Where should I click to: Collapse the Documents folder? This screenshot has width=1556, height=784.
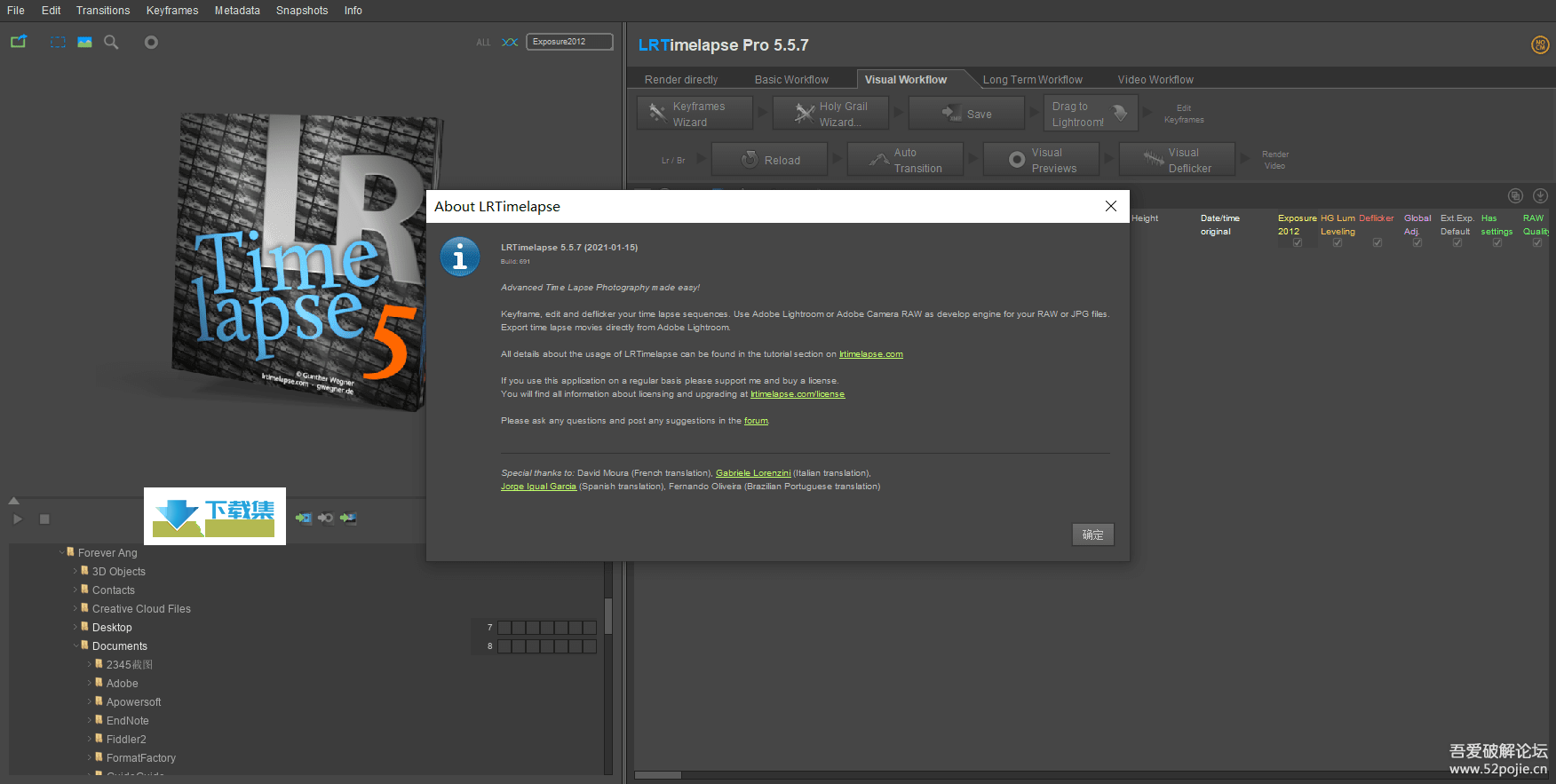(x=75, y=645)
